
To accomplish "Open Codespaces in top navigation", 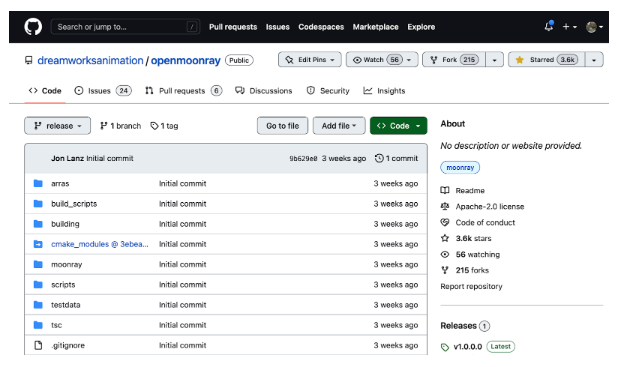I will coord(321,27).
